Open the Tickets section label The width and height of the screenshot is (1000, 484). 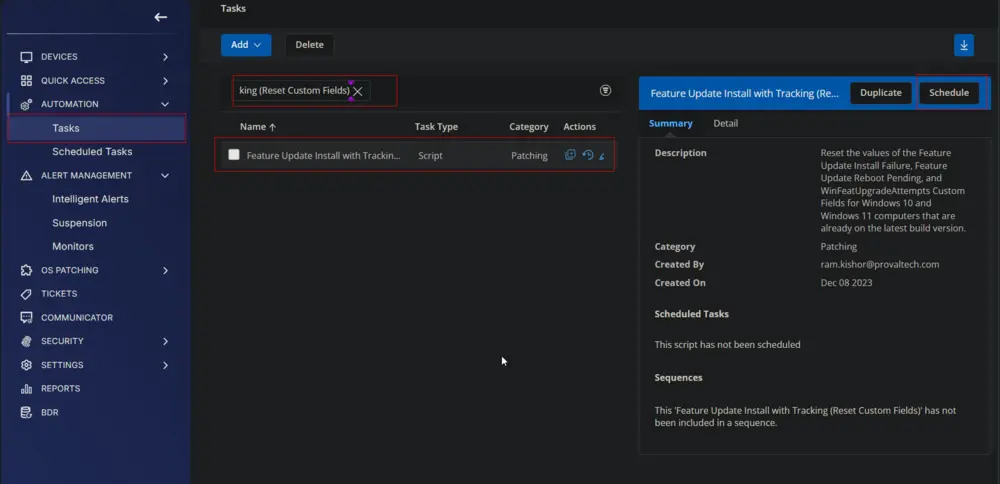click(59, 294)
